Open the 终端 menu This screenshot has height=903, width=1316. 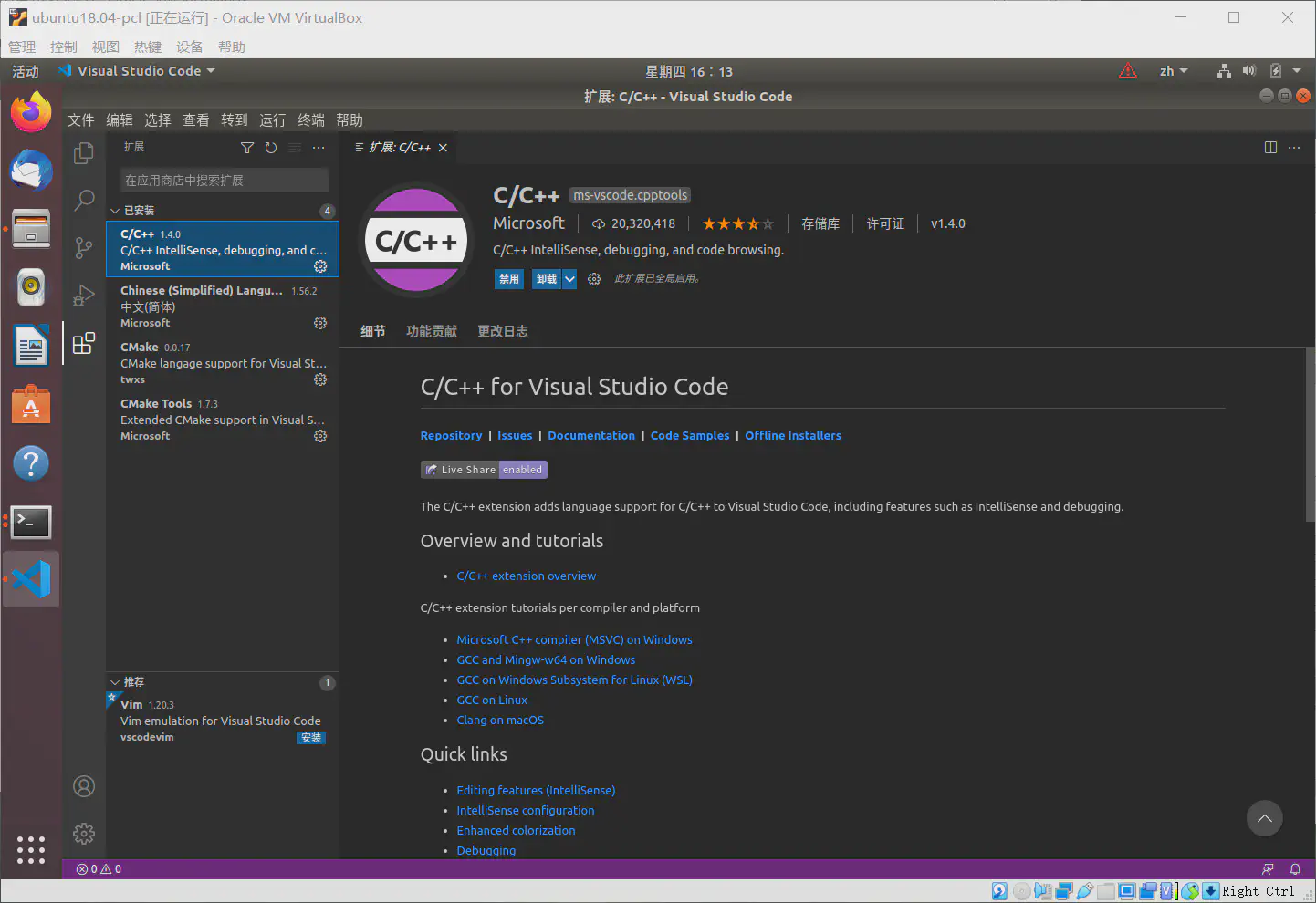[x=310, y=120]
